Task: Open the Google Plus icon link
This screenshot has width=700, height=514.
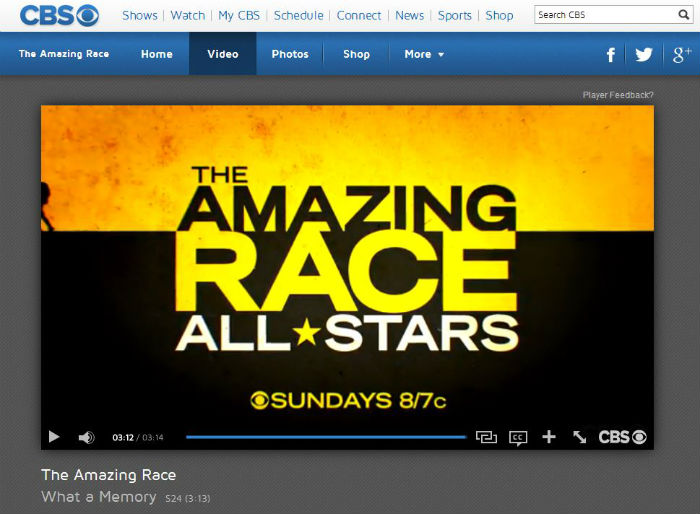Action: [682, 54]
